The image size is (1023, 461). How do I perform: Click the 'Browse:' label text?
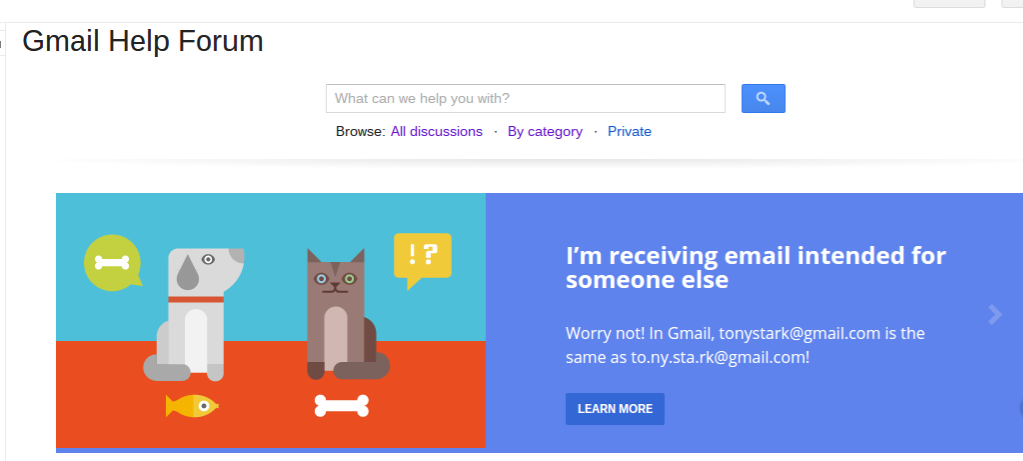(x=361, y=132)
